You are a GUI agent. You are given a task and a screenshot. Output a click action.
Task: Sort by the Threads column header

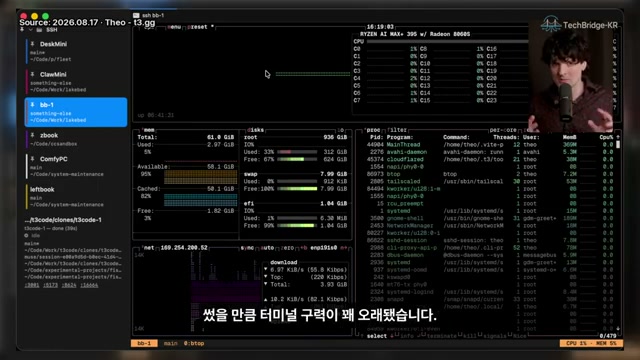point(506,137)
